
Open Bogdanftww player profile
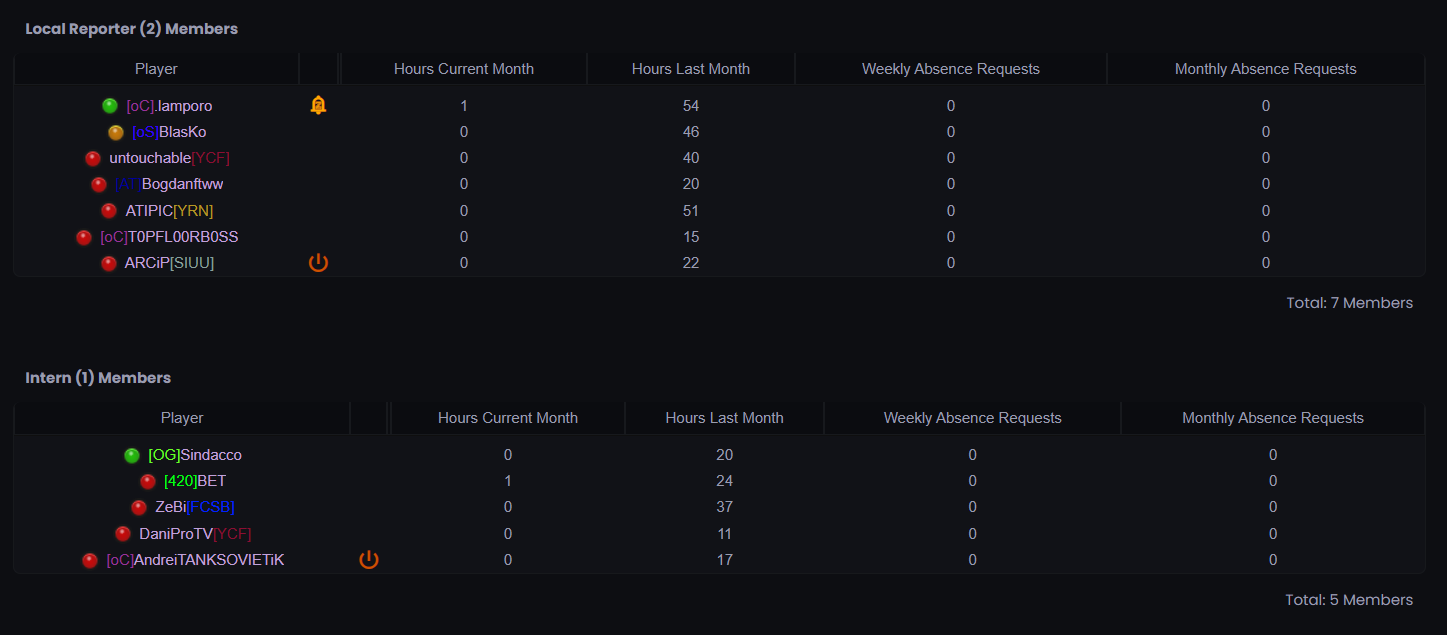pos(167,184)
